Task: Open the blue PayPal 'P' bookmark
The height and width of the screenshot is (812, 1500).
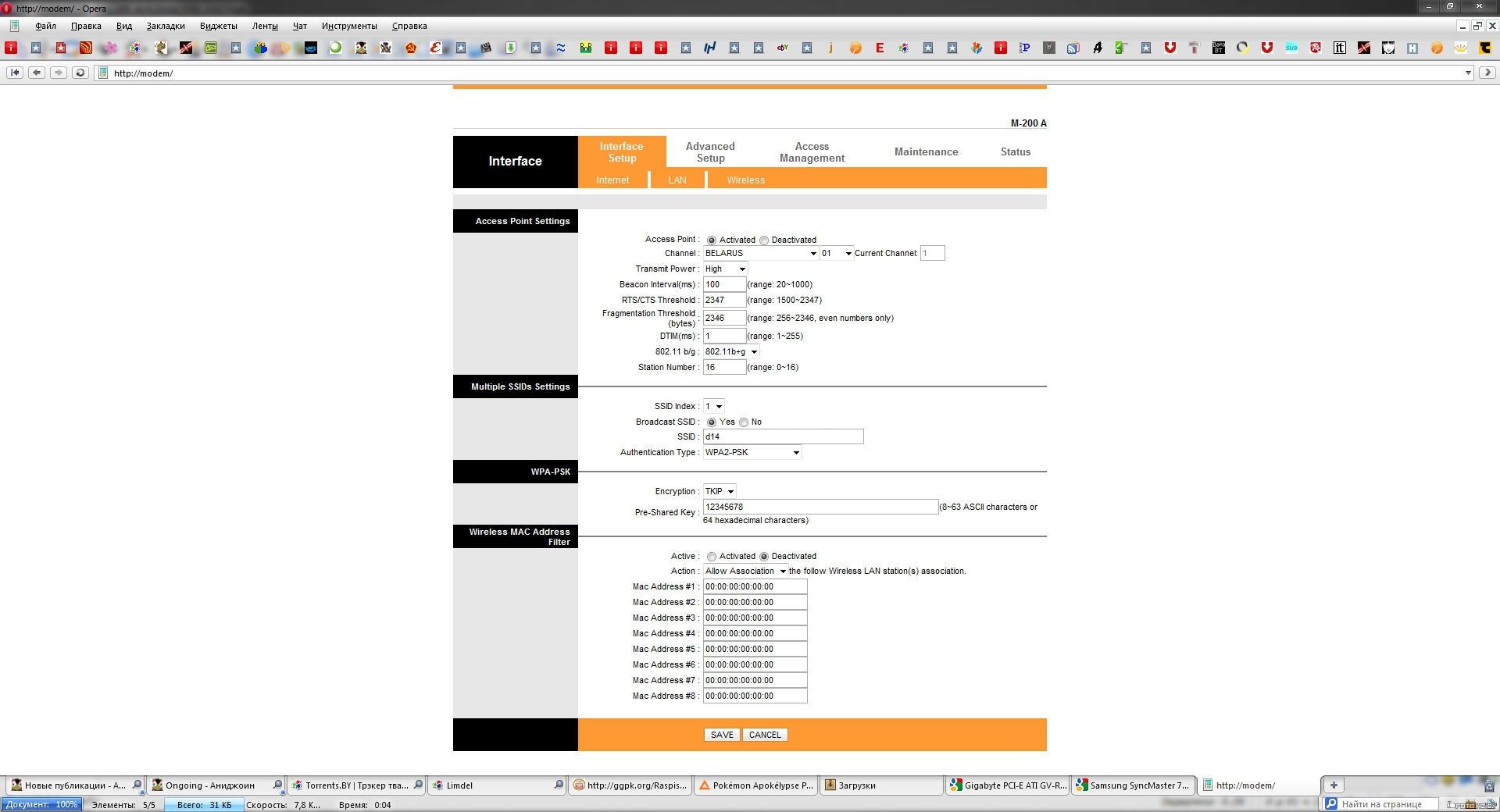Action: point(1024,48)
